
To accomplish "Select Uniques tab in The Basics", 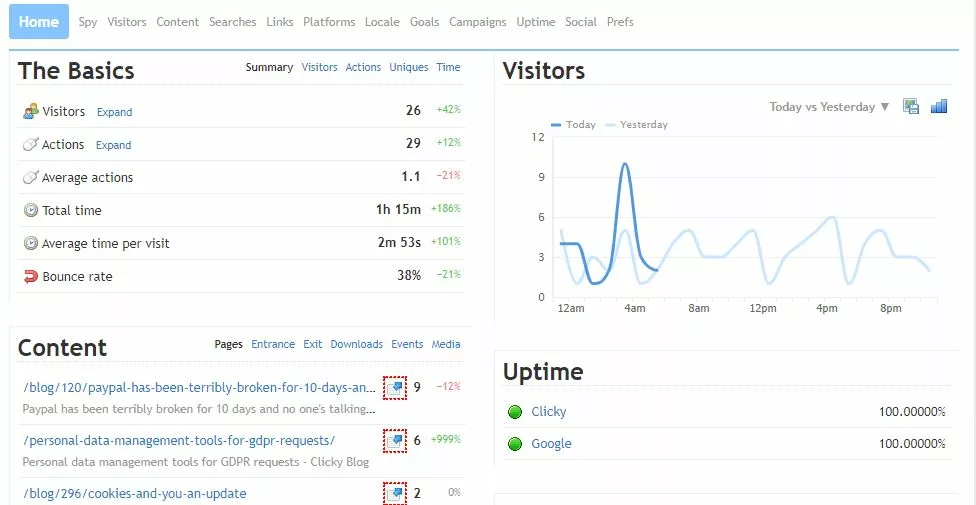I will click(x=408, y=67).
